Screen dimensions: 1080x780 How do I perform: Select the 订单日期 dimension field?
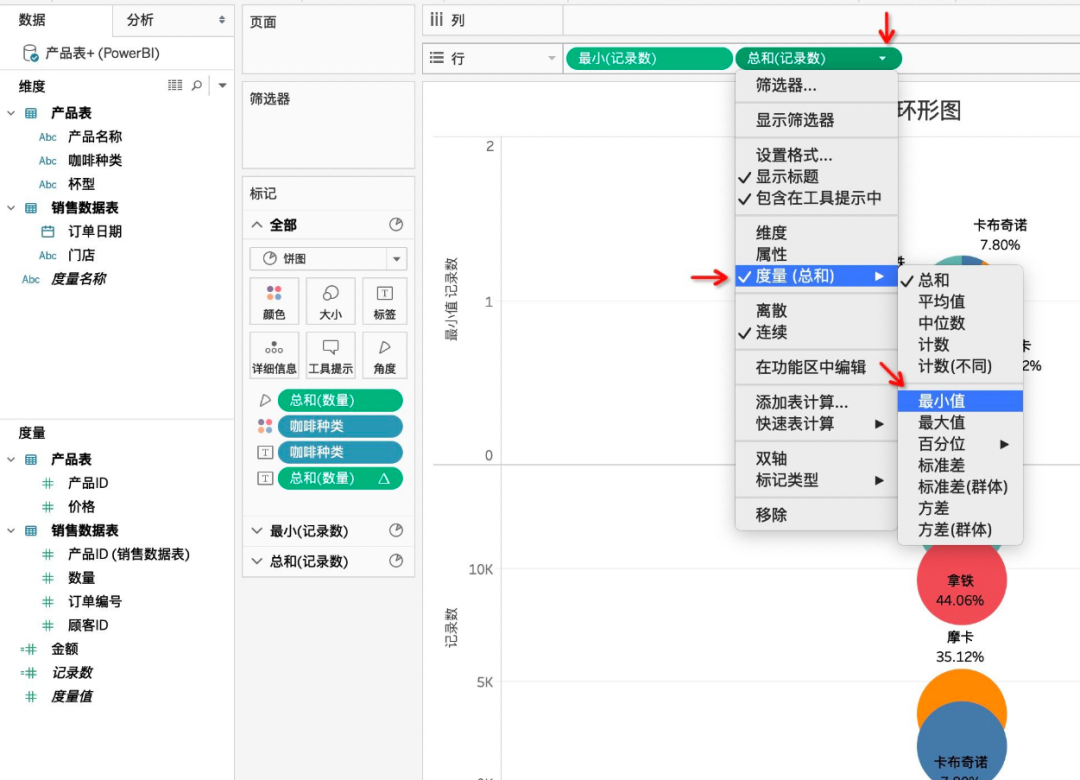coord(95,232)
